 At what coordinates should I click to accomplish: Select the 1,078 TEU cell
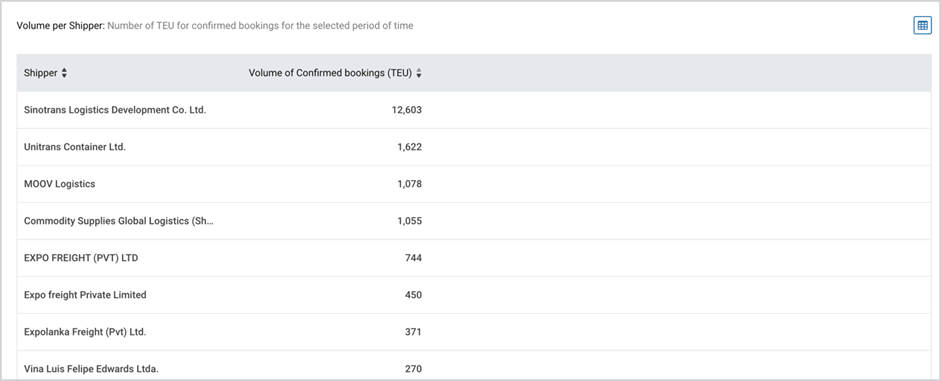[x=409, y=184]
